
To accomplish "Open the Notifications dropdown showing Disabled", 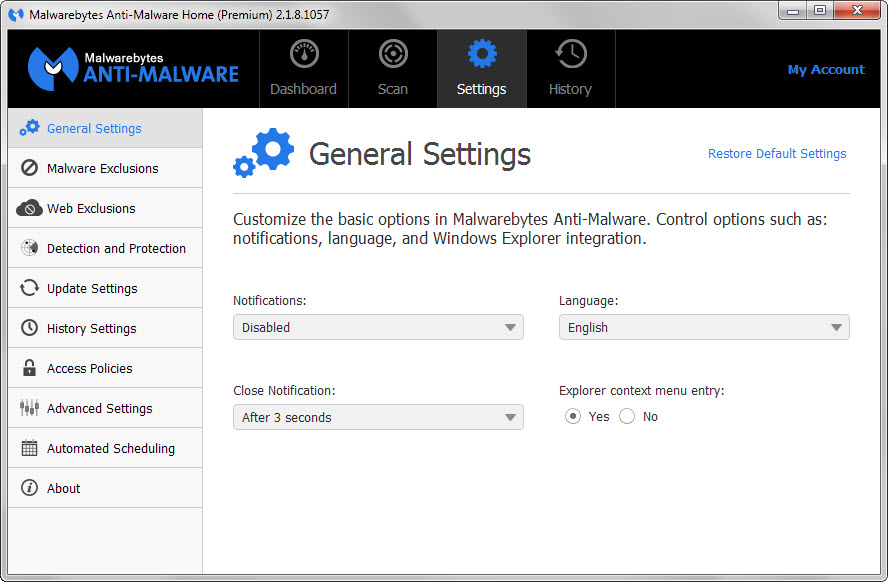I will pos(378,327).
